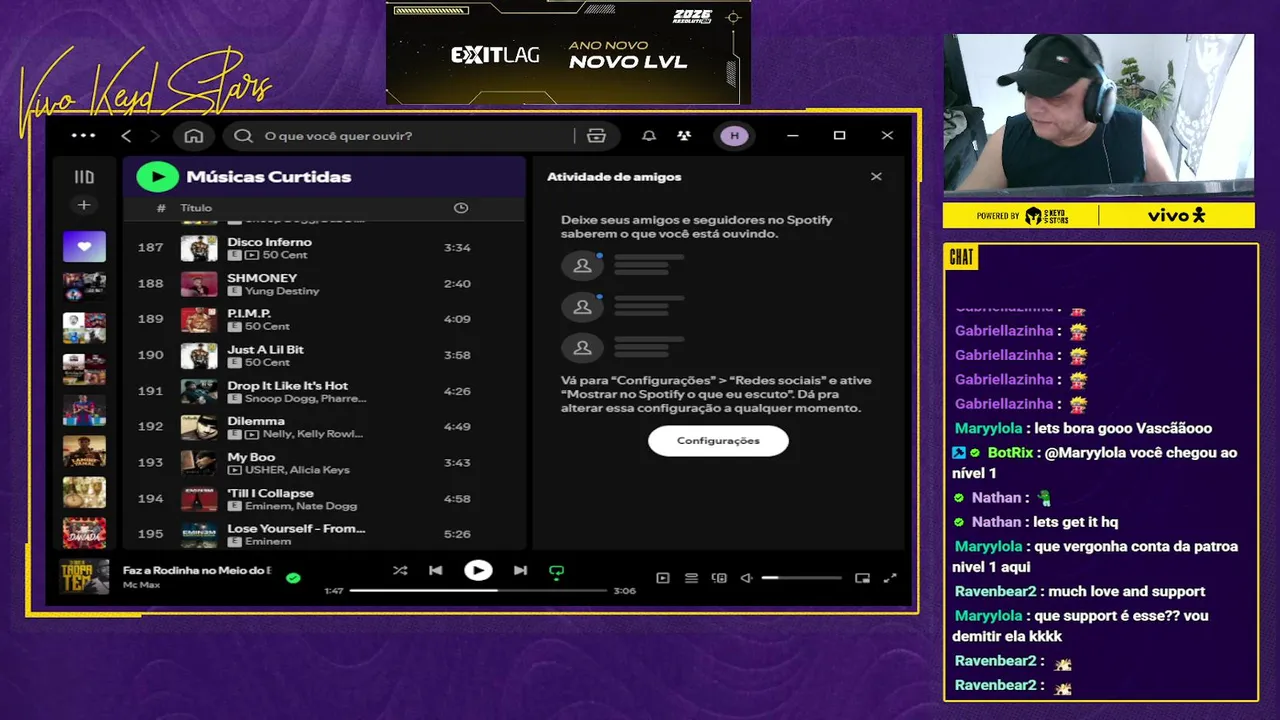1280x720 pixels.
Task: Adjust the volume slider
Action: pyautogui.click(x=801, y=578)
